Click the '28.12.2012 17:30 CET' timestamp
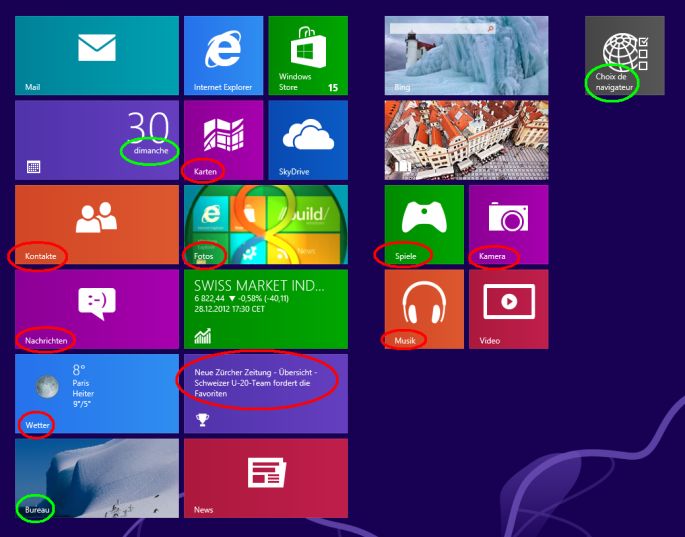Viewport: 685px width, 537px height. (229, 309)
